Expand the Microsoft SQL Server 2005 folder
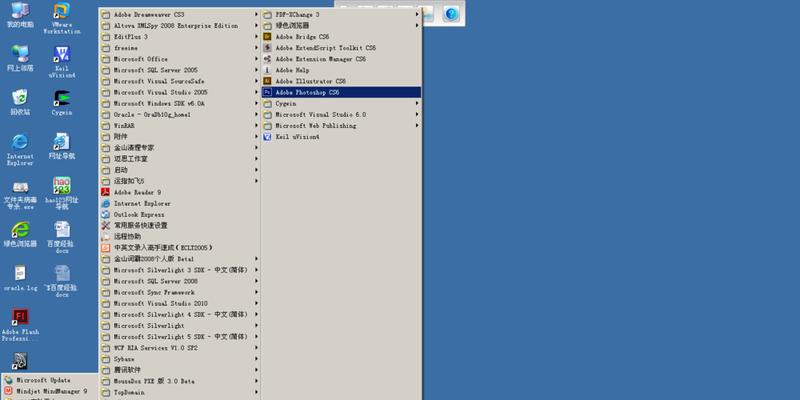Screen dimensions: 800x400 (x=180, y=70)
